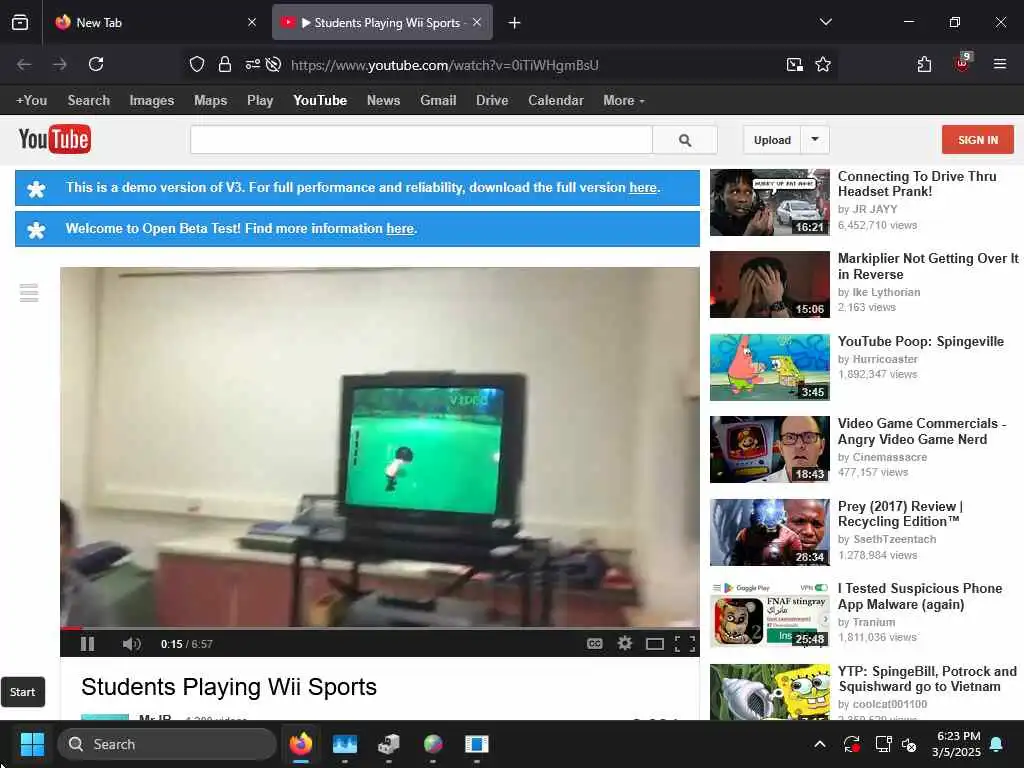Click the site security padlock icon
Viewport: 1024px width, 768px height.
[225, 64]
